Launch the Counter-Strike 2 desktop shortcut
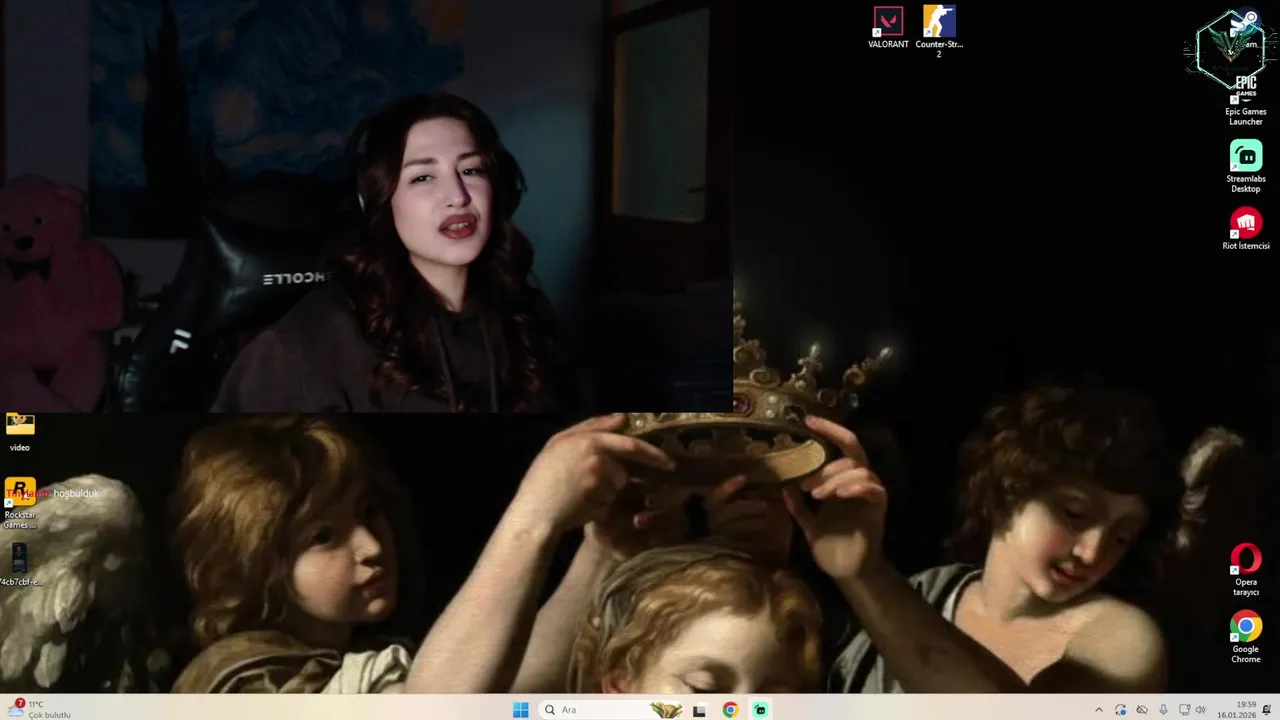The image size is (1280, 720). (x=939, y=30)
